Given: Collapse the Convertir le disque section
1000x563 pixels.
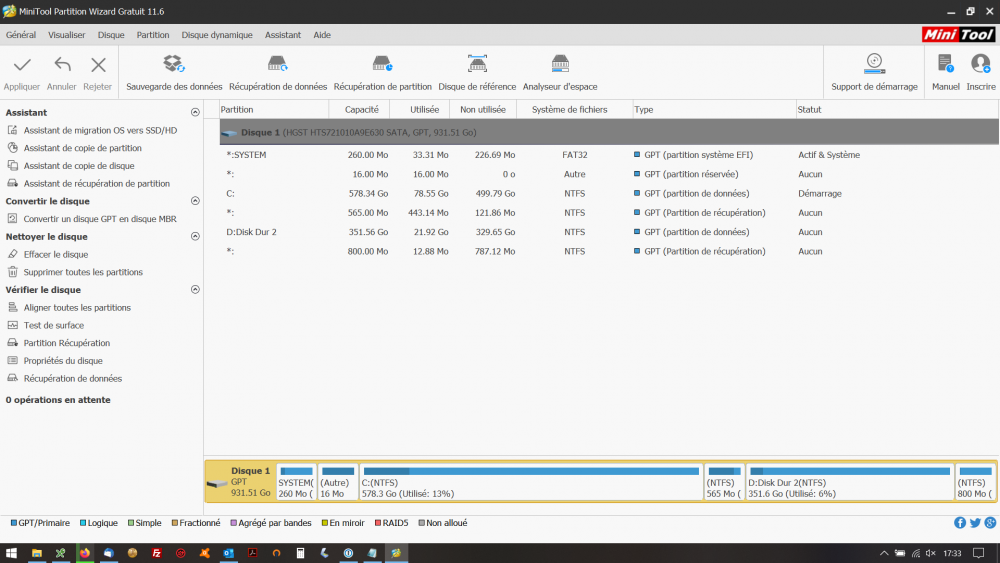Looking at the screenshot, I should tap(195, 201).
